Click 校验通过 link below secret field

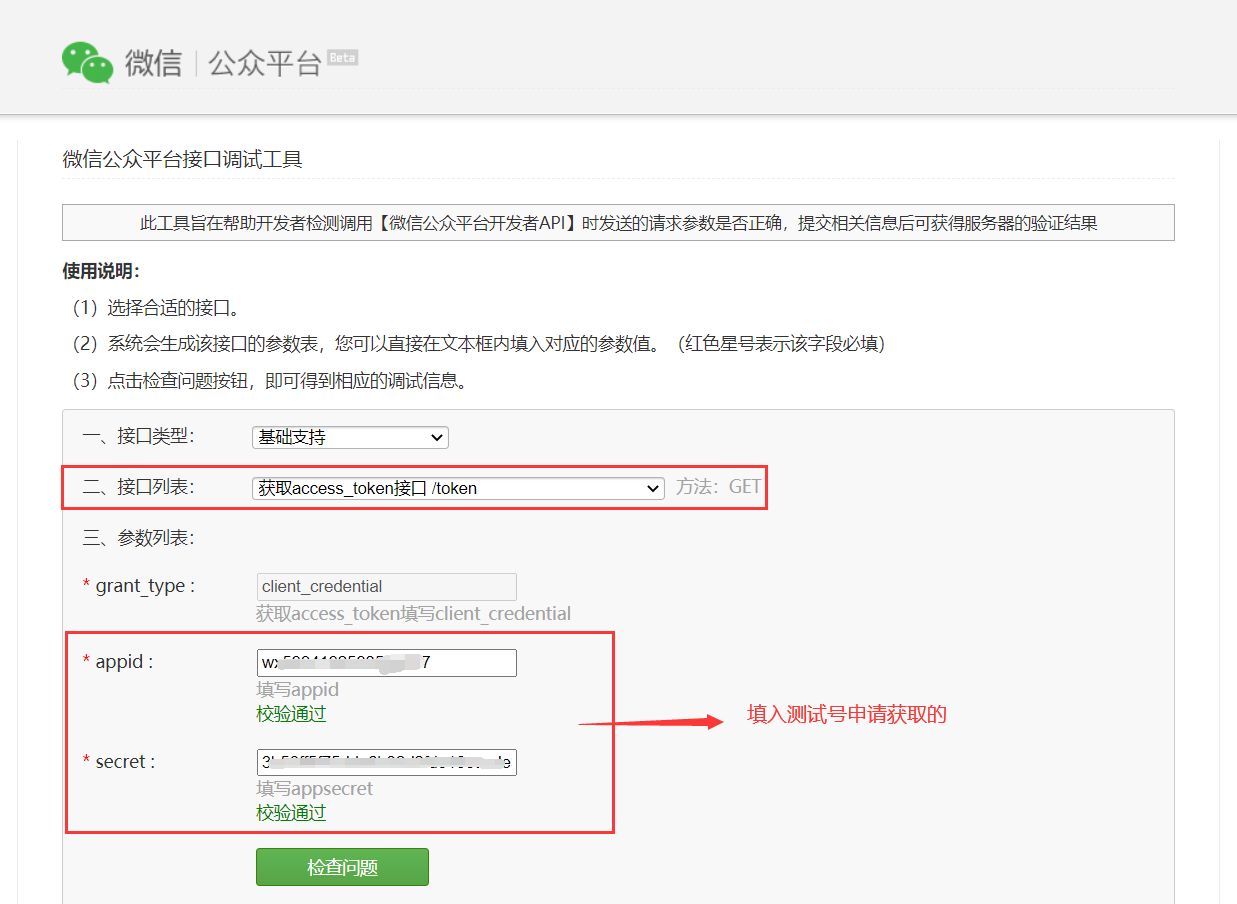click(x=290, y=812)
